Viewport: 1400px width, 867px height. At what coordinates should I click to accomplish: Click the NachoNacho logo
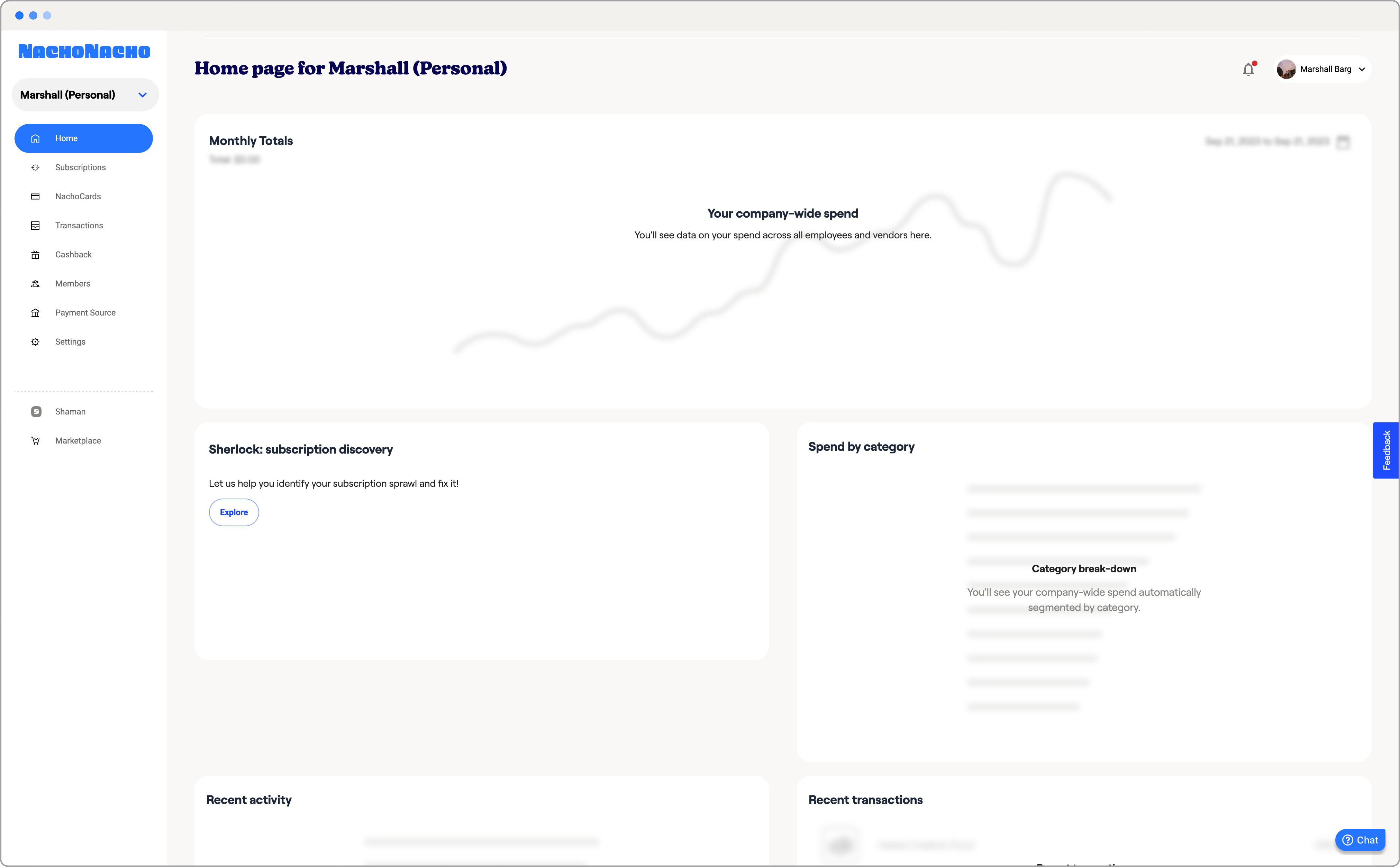coord(84,52)
